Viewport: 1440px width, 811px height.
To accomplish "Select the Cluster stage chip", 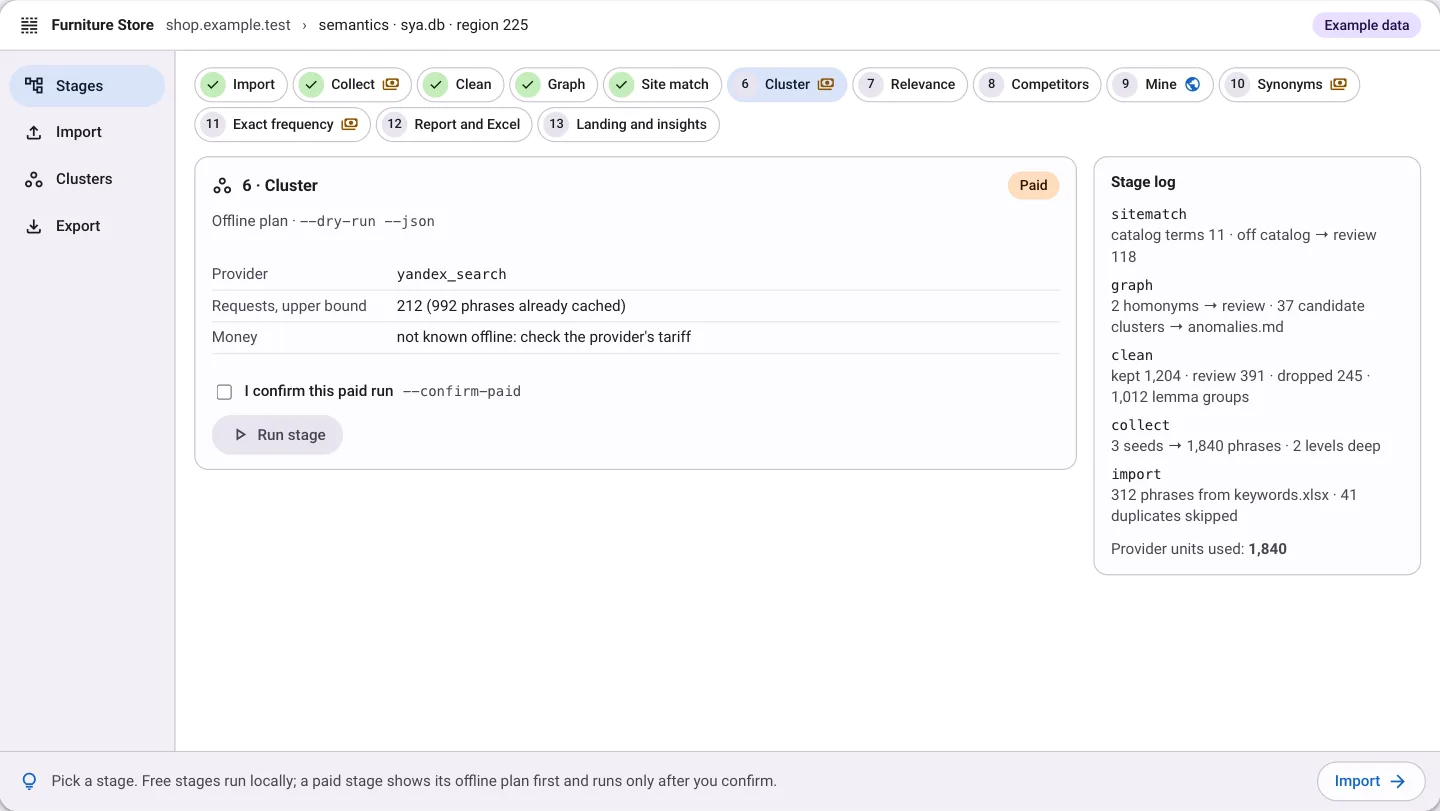I will coord(787,84).
